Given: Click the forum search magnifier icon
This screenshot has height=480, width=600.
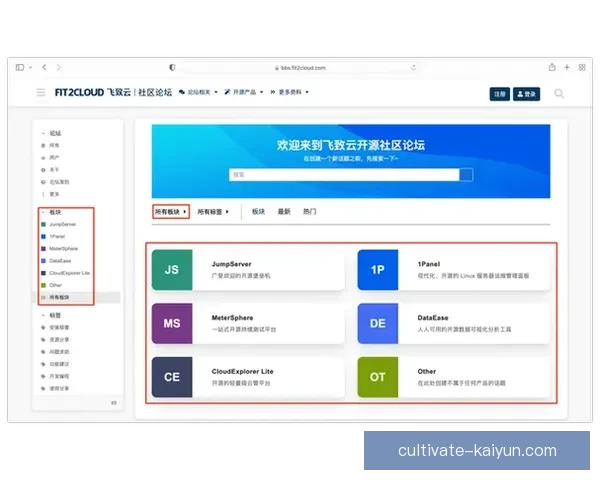Looking at the screenshot, I should 559,93.
